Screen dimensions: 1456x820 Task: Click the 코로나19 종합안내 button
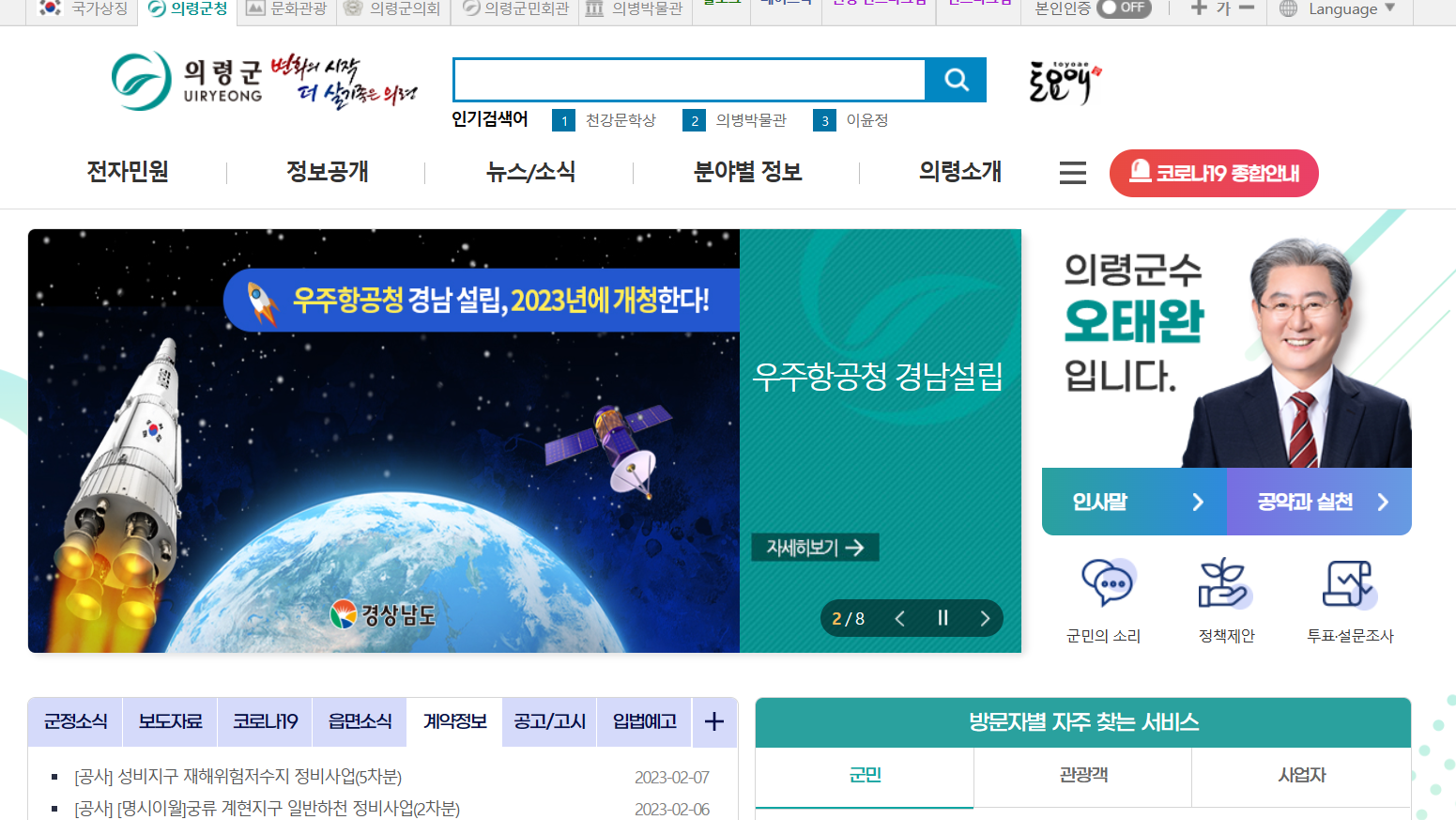(1214, 173)
